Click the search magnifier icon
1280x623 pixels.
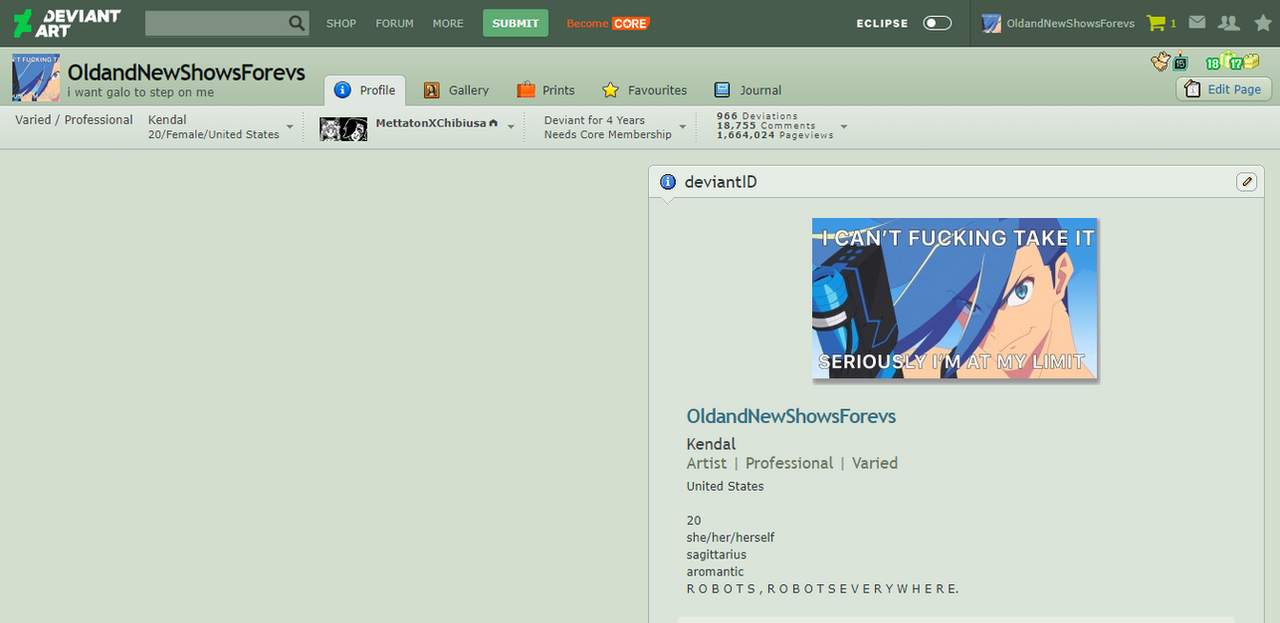pos(297,23)
